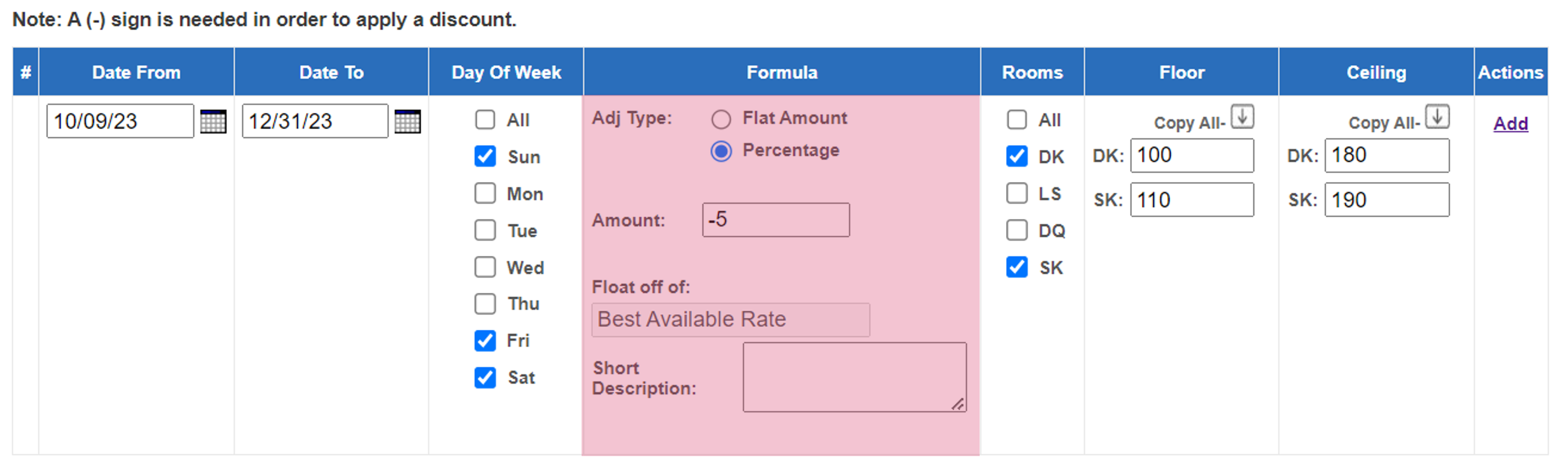This screenshot has width=1568, height=465.
Task: Click the Short Description text area
Action: (855, 377)
